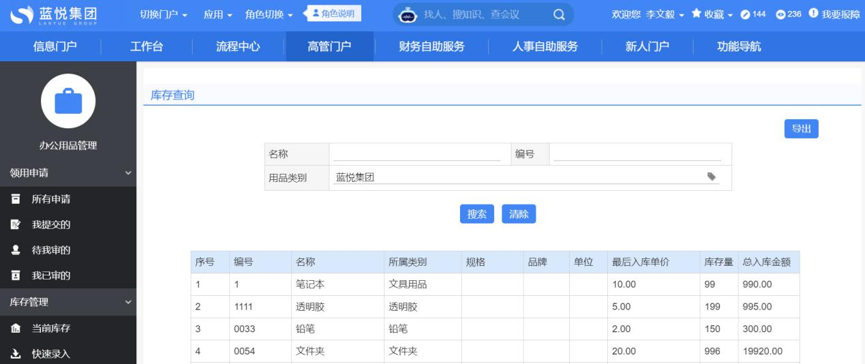Open the 流程中心 tab
Screen dimensions: 865x364
(x=238, y=46)
